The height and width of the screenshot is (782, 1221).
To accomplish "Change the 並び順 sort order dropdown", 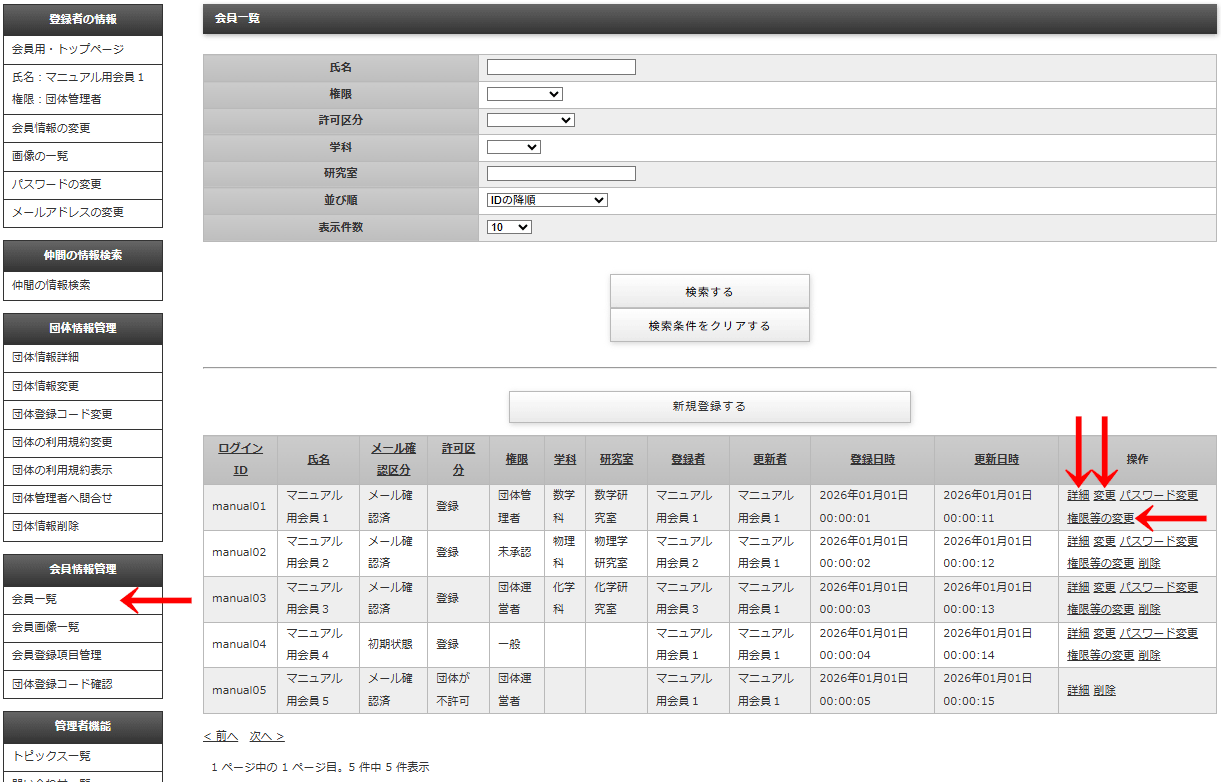I will 546,200.
